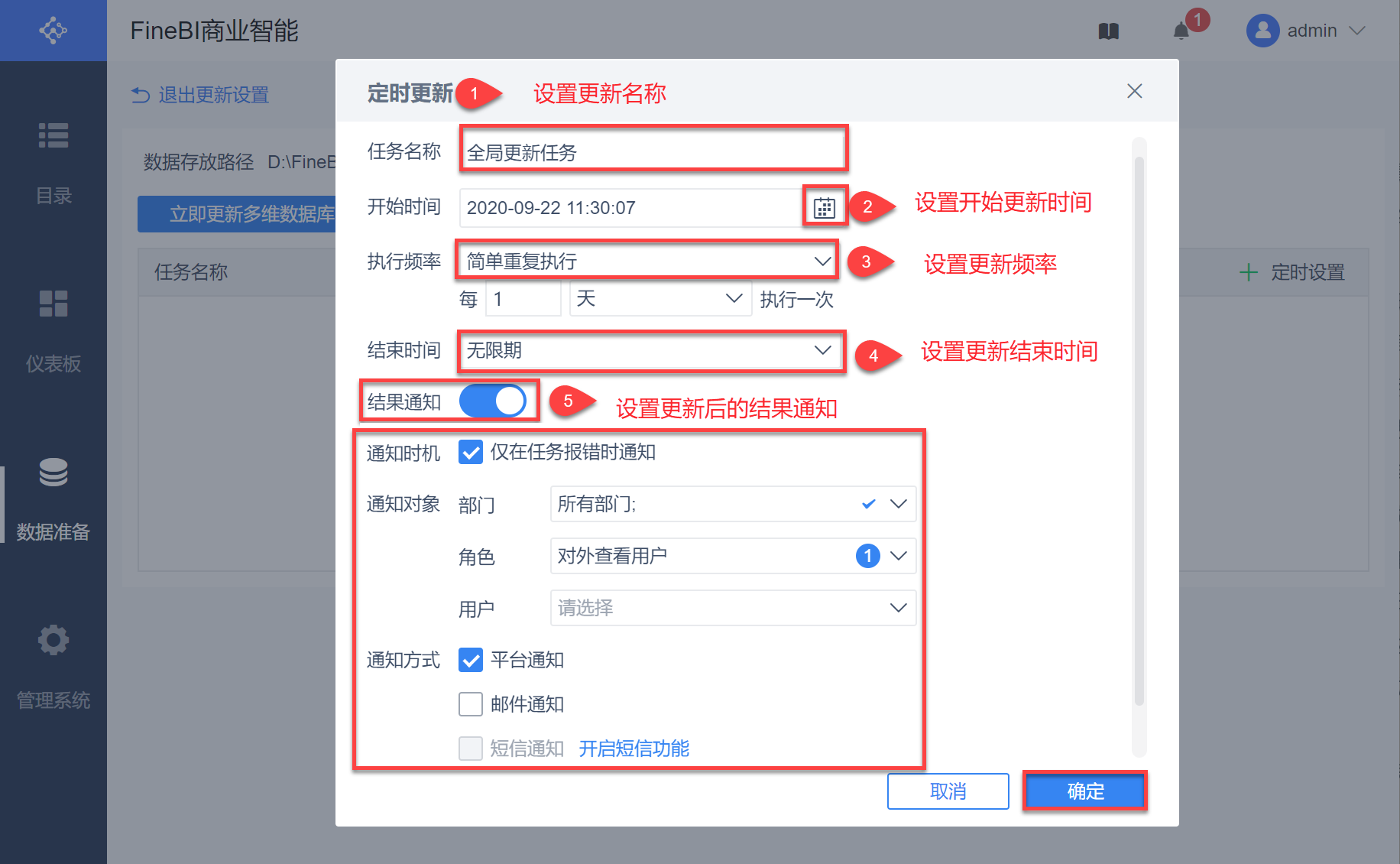Open the 天 time unit dropdown

(x=661, y=298)
